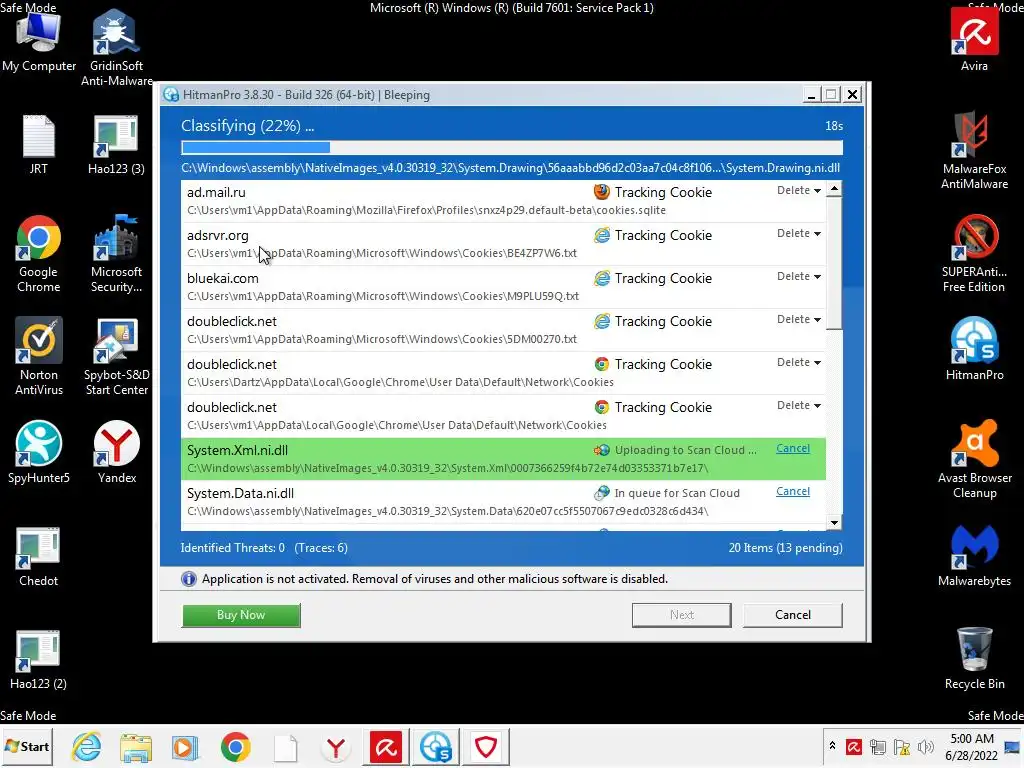Viewport: 1024px width, 768px height.
Task: Select the bluekai.com tracking cookie row
Action: pos(504,287)
